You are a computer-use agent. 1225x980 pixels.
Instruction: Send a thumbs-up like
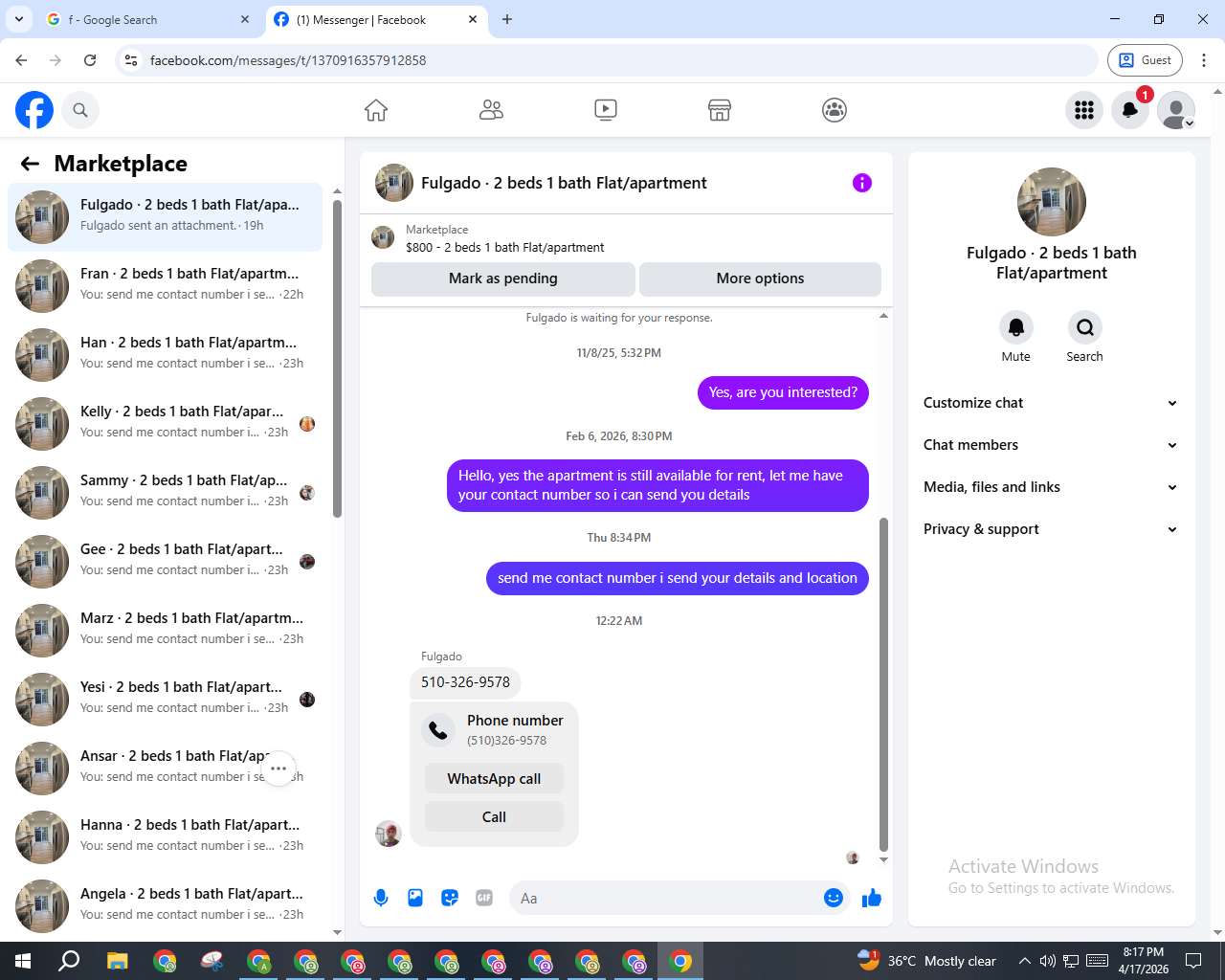pos(872,898)
